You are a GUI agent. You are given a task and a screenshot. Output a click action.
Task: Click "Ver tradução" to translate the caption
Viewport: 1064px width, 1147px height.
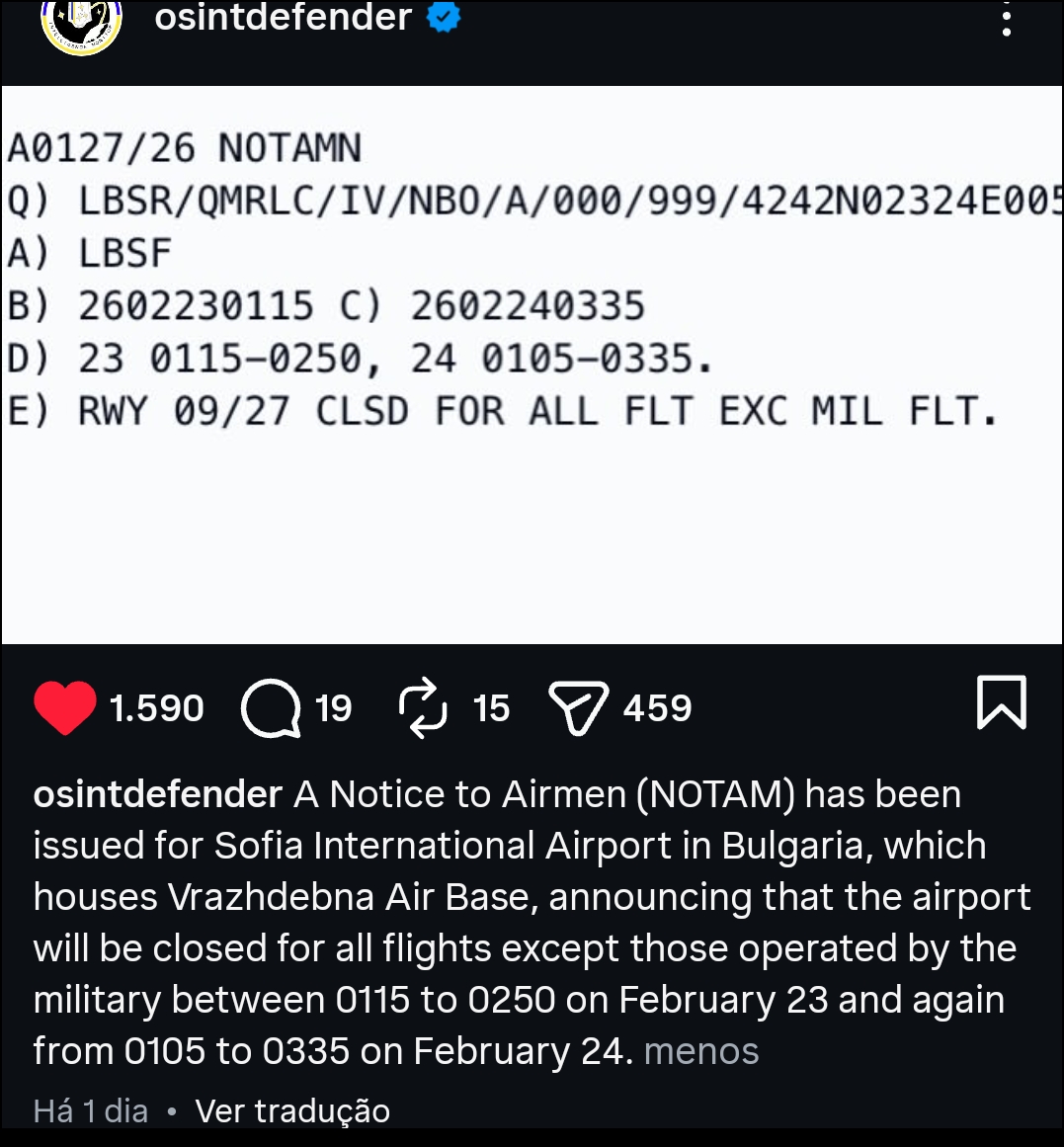(x=292, y=1111)
